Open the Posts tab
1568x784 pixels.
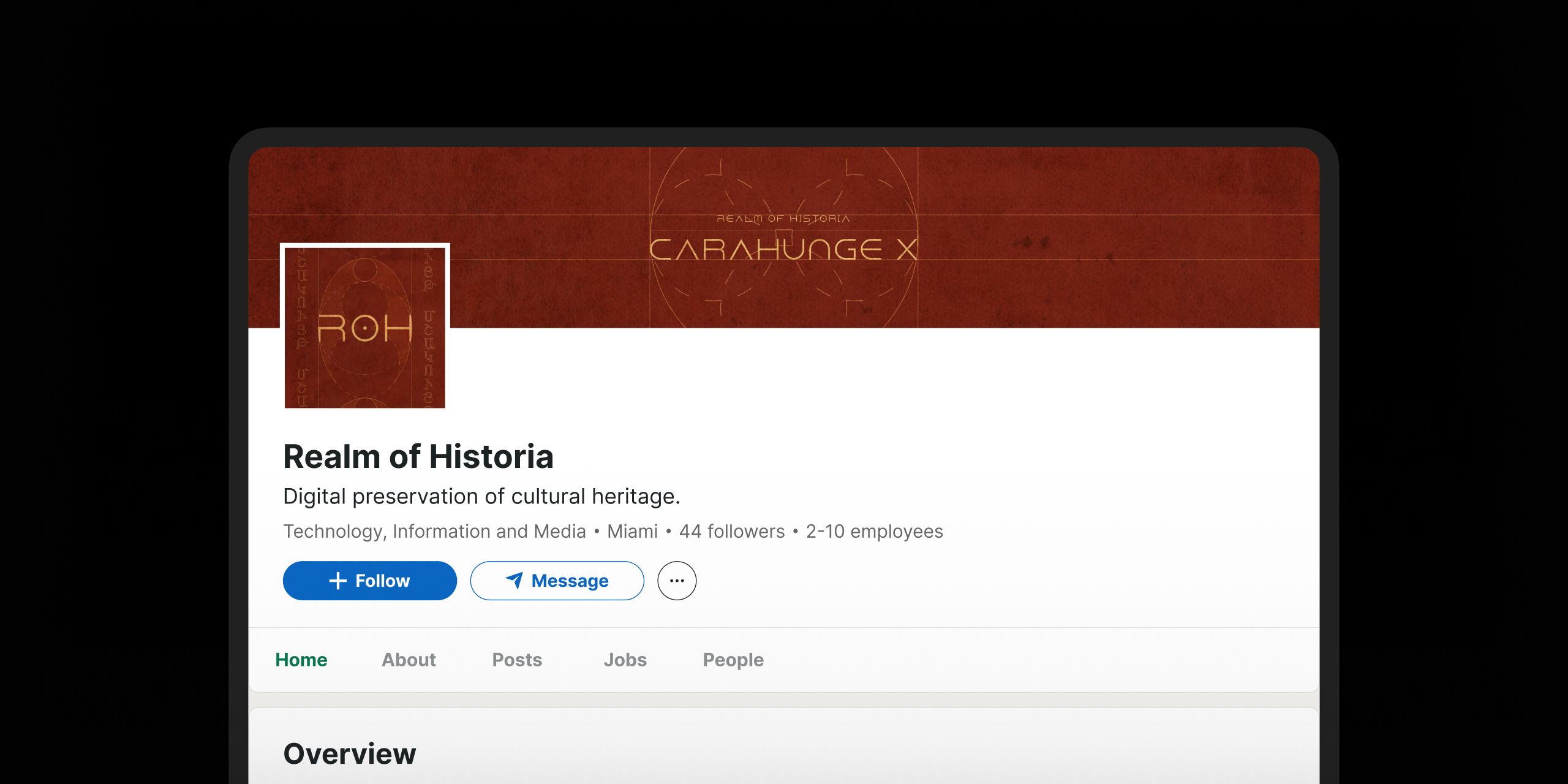tap(516, 660)
